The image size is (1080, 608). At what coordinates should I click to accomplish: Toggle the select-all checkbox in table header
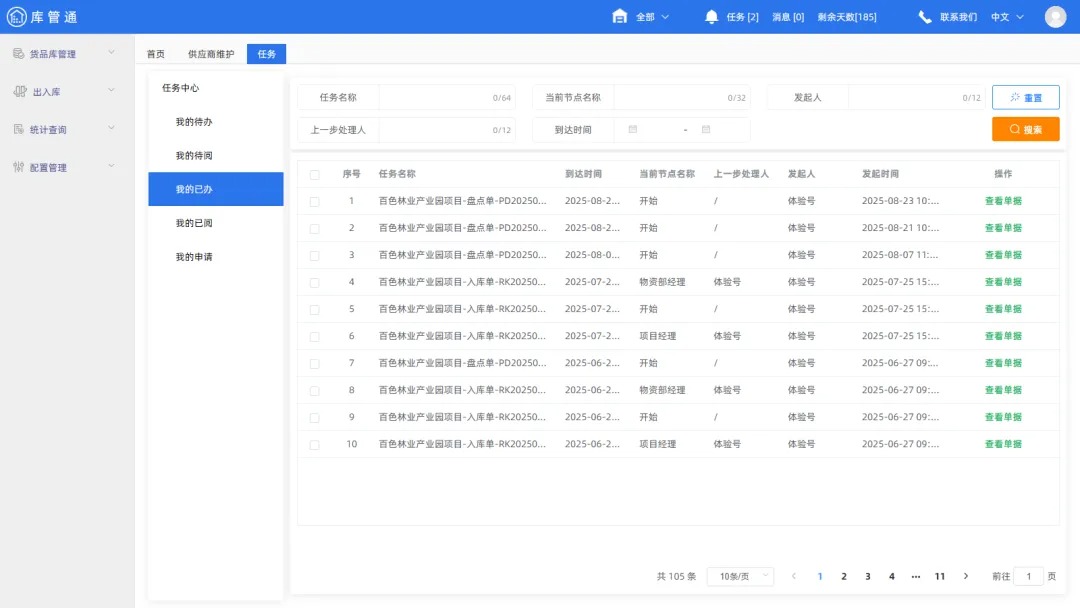click(314, 175)
